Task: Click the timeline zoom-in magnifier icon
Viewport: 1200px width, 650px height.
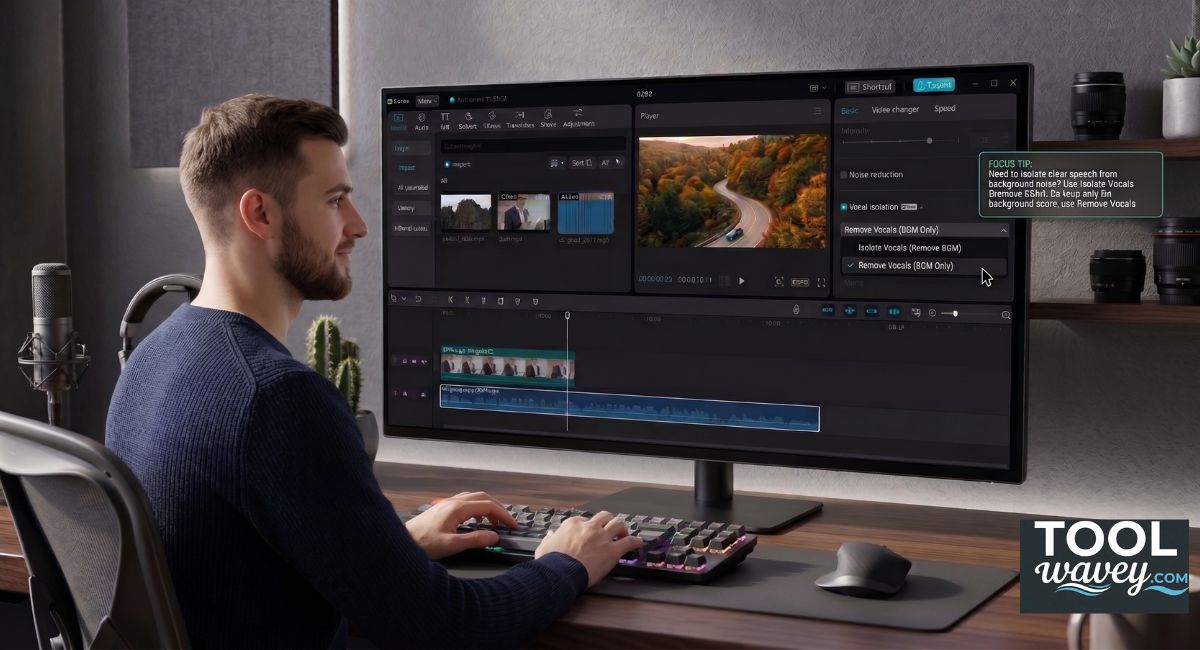Action: [x=1006, y=315]
